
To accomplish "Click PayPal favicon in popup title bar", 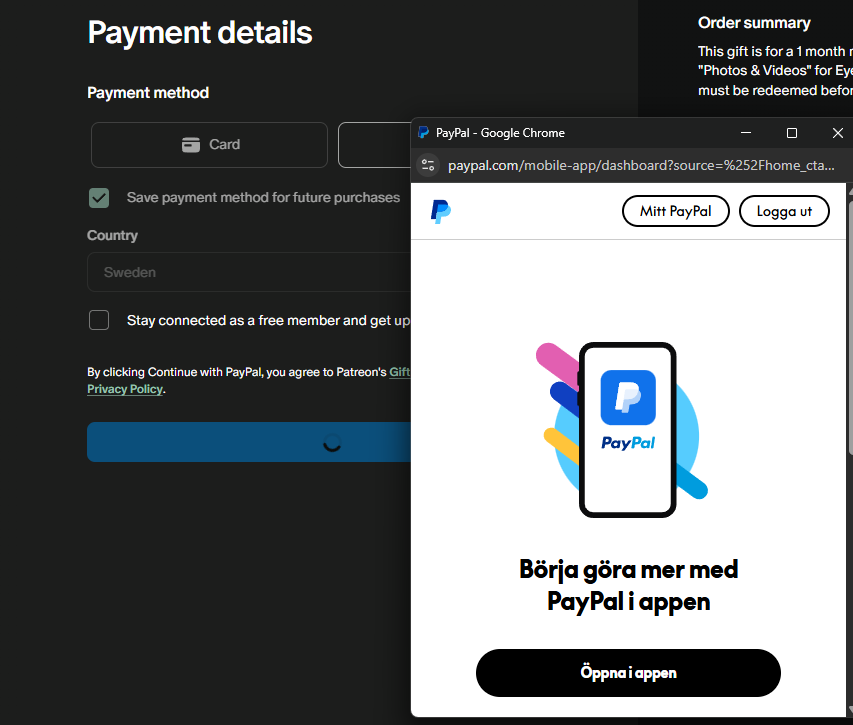I will tap(423, 133).
